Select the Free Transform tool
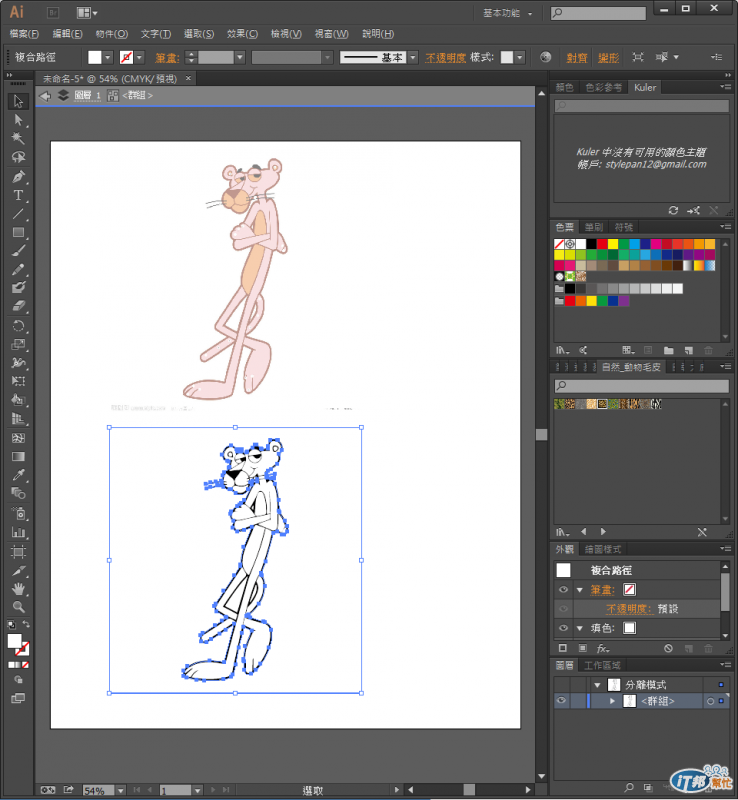738x800 pixels. [x=18, y=381]
